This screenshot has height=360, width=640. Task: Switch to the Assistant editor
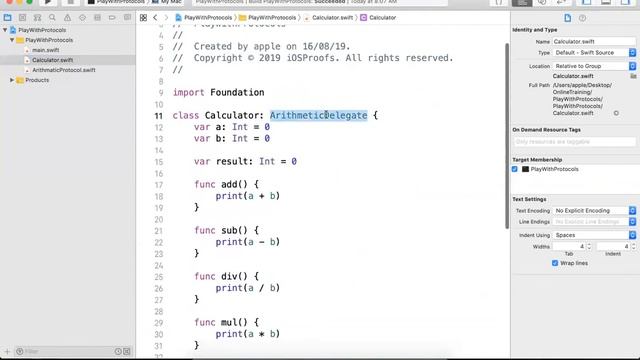[x=542, y=2]
